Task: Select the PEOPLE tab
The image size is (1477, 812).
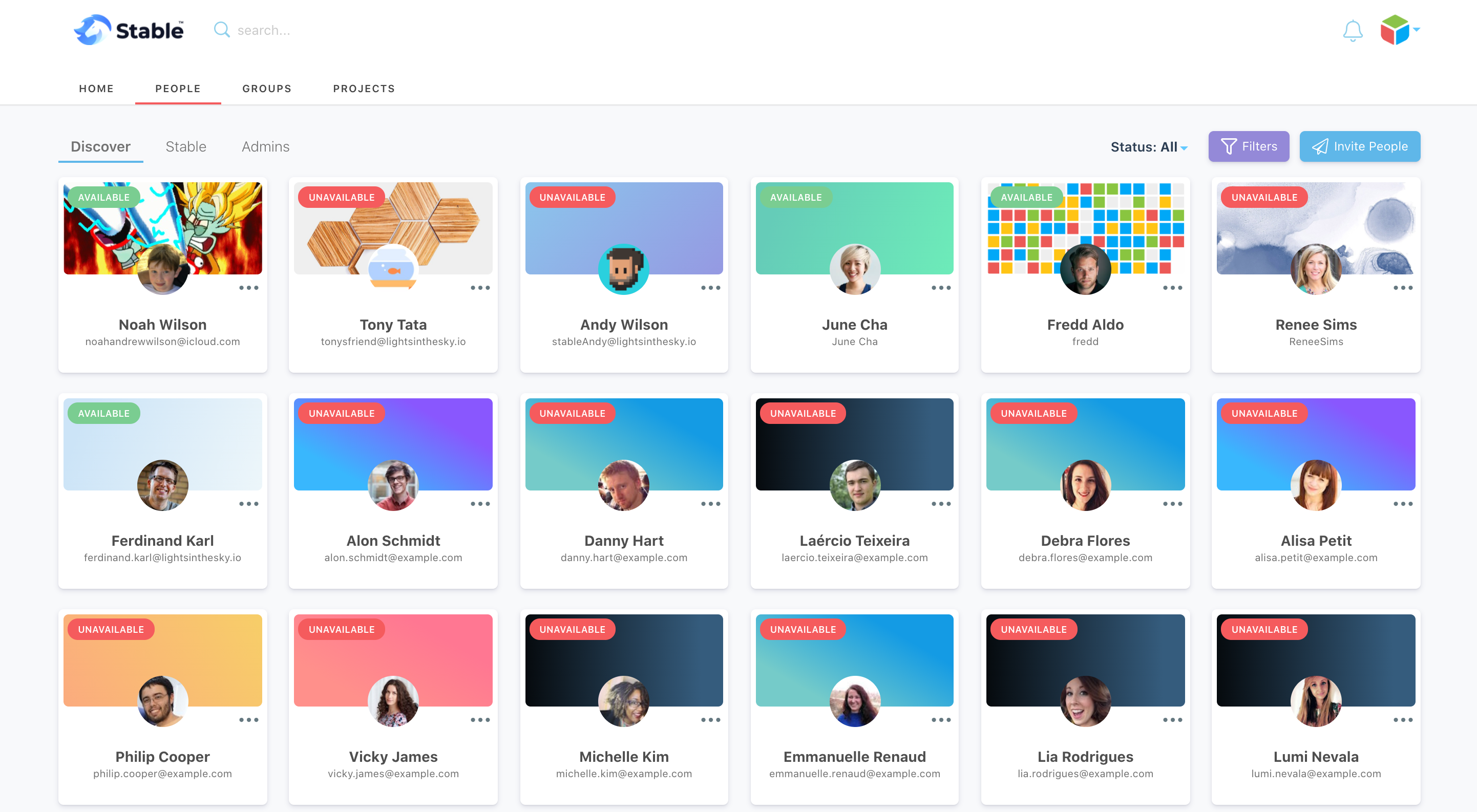Action: 178,88
